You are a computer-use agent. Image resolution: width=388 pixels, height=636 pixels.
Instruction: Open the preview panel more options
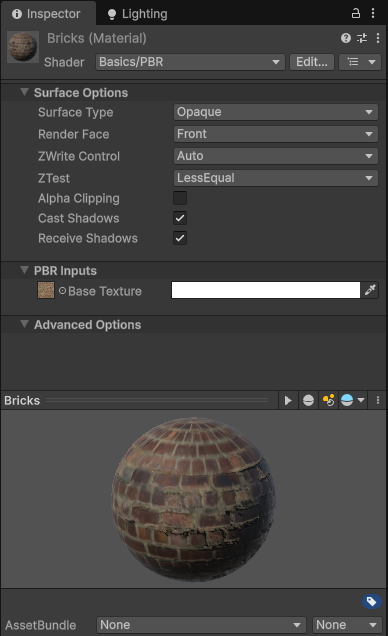377,401
